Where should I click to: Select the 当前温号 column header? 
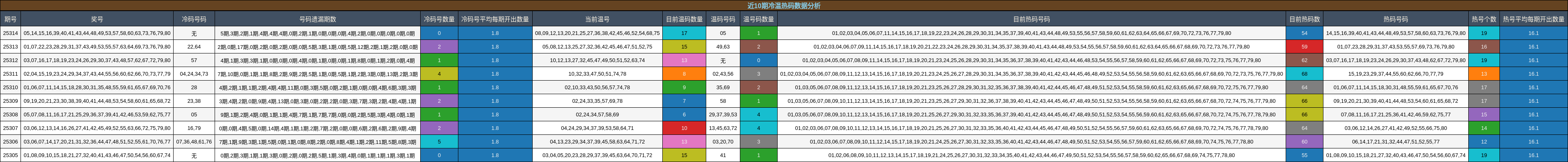pos(597,19)
